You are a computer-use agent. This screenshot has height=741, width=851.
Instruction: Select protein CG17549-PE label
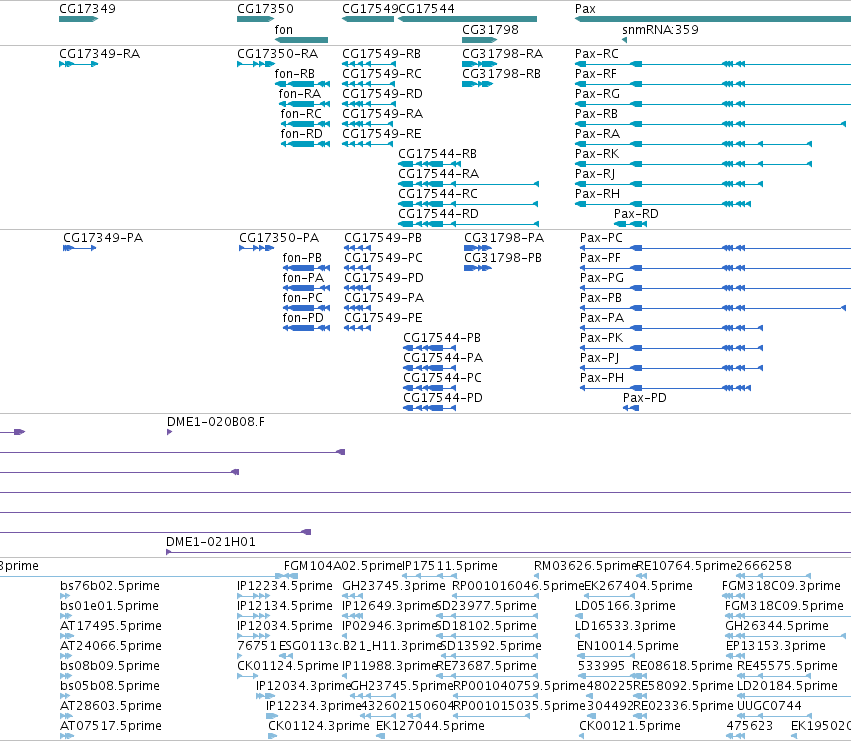pyautogui.click(x=384, y=318)
